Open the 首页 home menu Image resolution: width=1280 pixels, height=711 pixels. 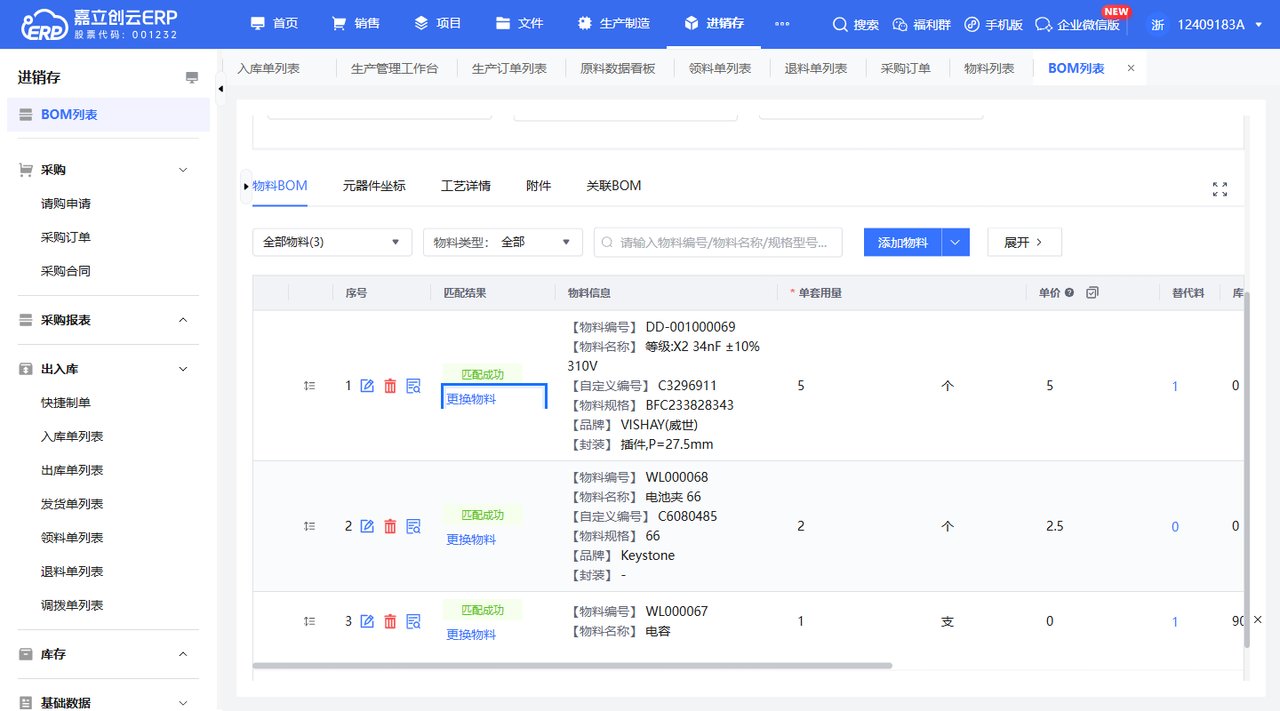274,24
